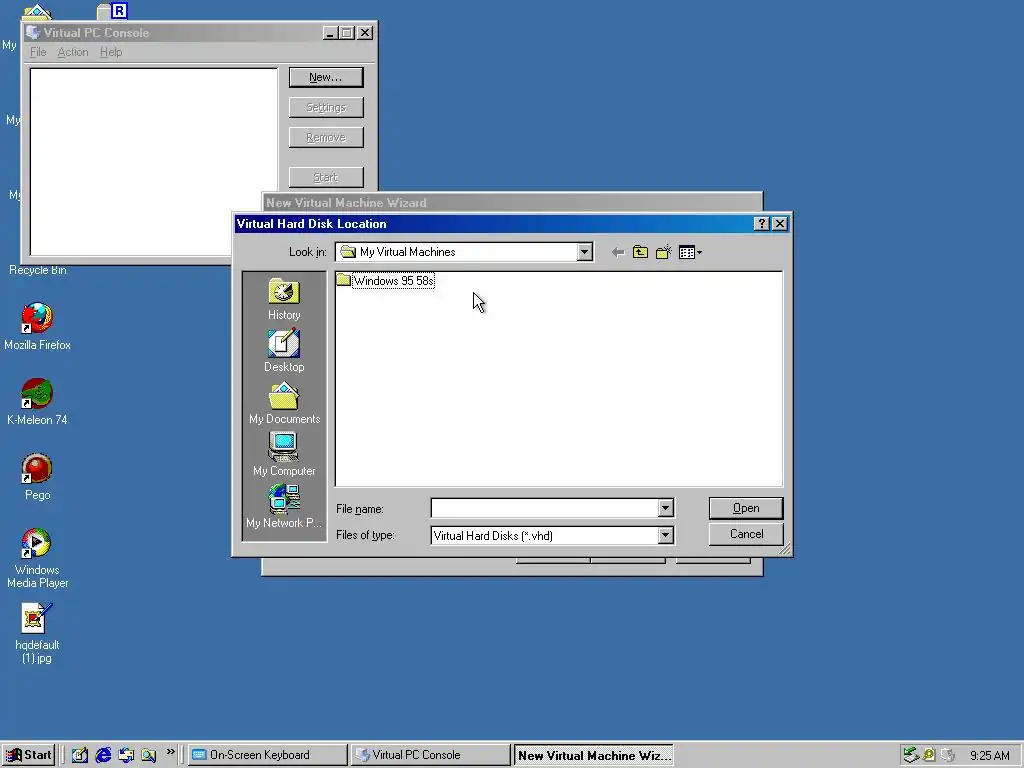Open My Computer in the places bar

[x=284, y=455]
